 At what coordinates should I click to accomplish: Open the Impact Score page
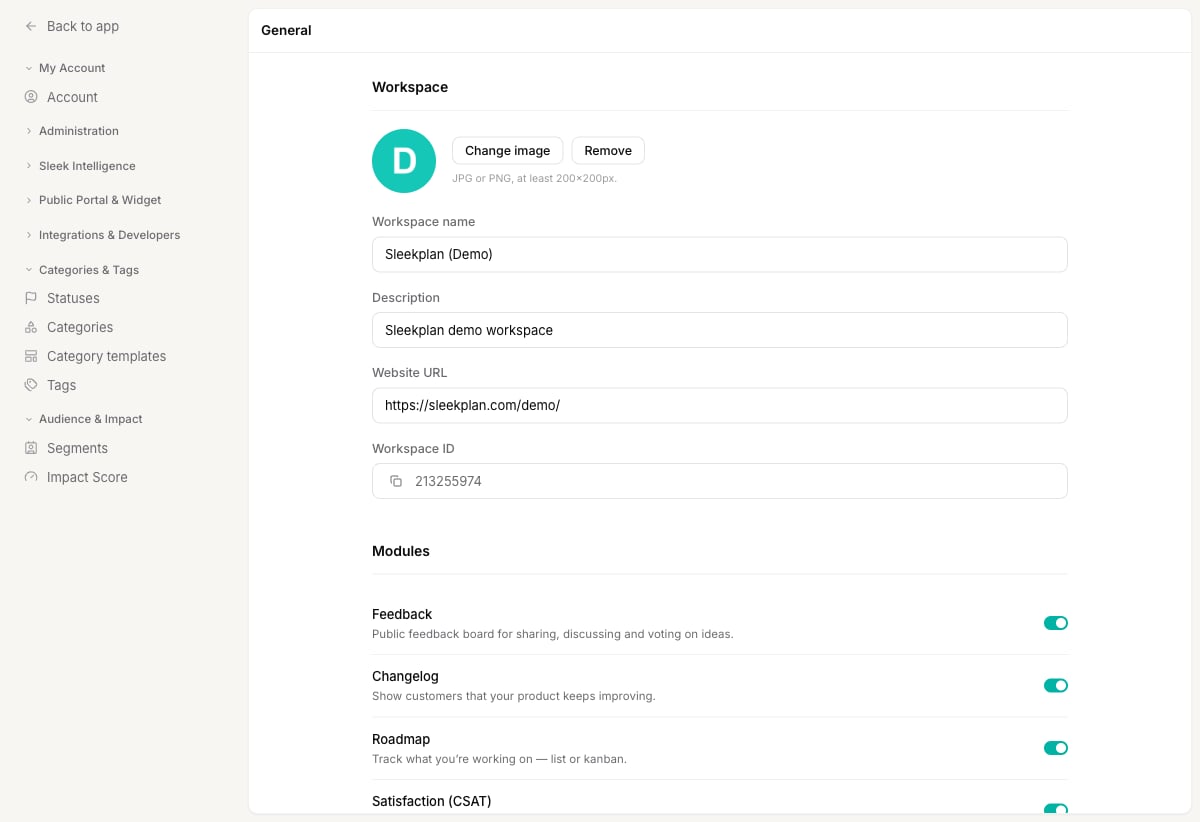click(87, 477)
